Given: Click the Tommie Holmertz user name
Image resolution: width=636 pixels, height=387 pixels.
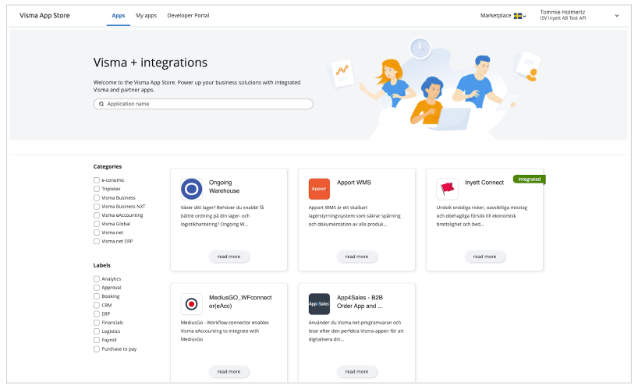Looking at the screenshot, I should [x=563, y=13].
